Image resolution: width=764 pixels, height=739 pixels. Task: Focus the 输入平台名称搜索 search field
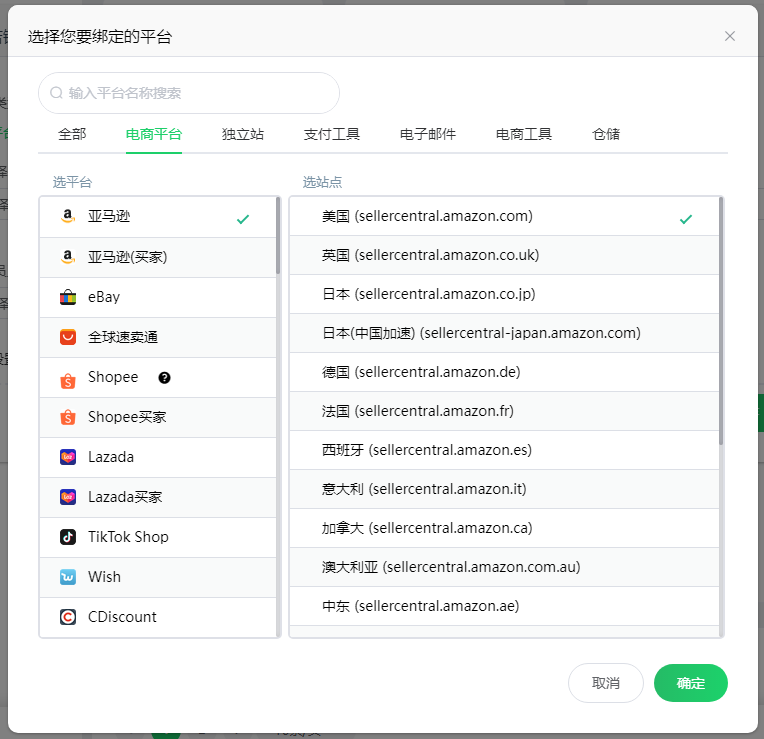coord(189,93)
